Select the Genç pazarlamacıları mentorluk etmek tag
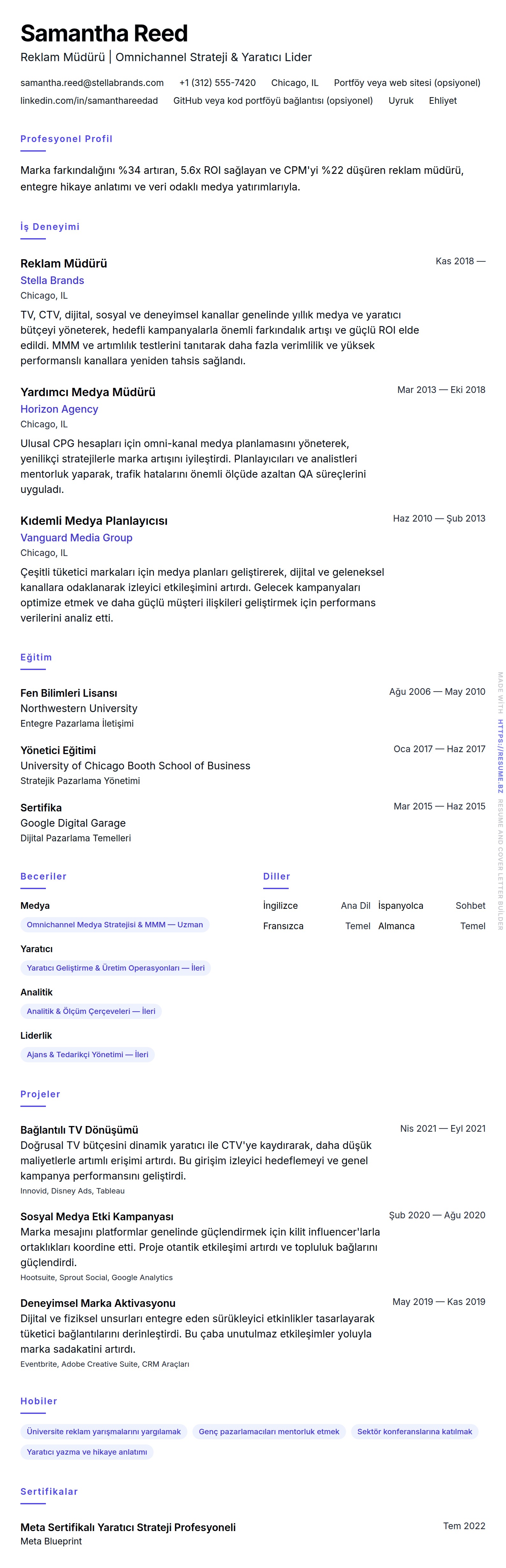Image resolution: width=506 pixels, height=1568 pixels. coord(269,1432)
